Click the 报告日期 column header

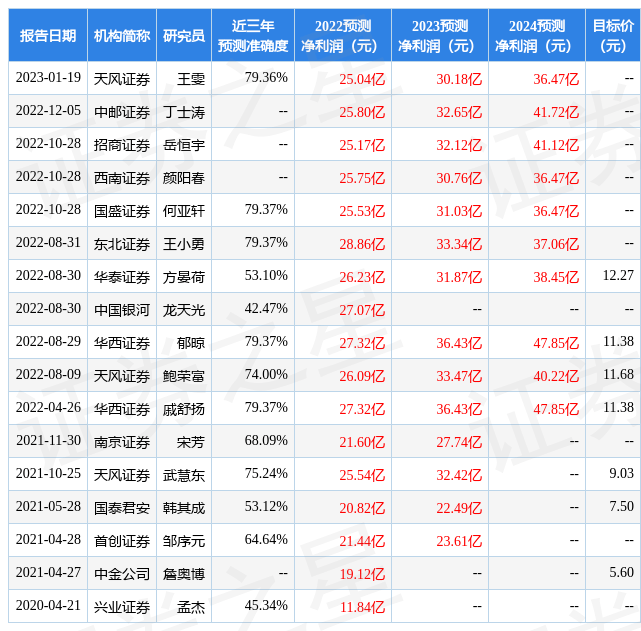click(48, 36)
